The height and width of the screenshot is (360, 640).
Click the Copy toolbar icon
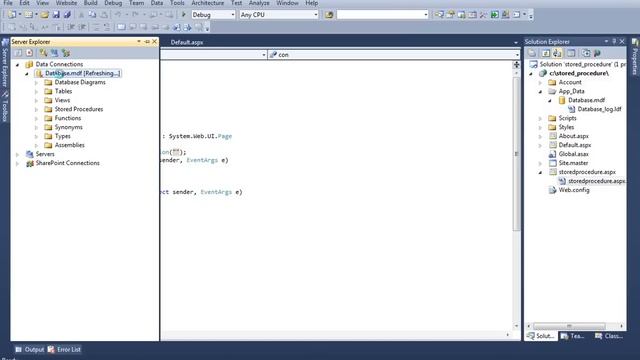click(93, 15)
